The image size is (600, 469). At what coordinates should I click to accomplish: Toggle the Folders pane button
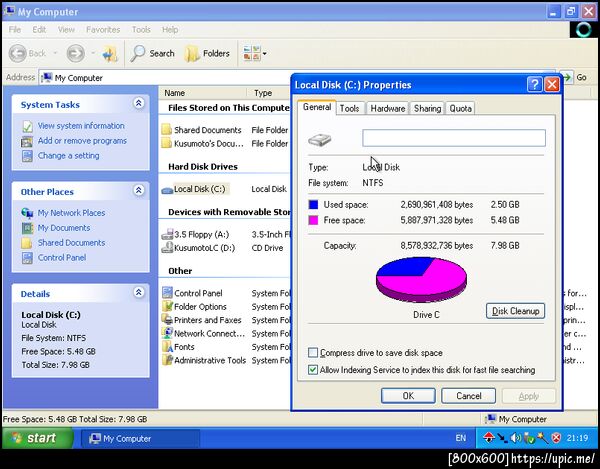207,54
